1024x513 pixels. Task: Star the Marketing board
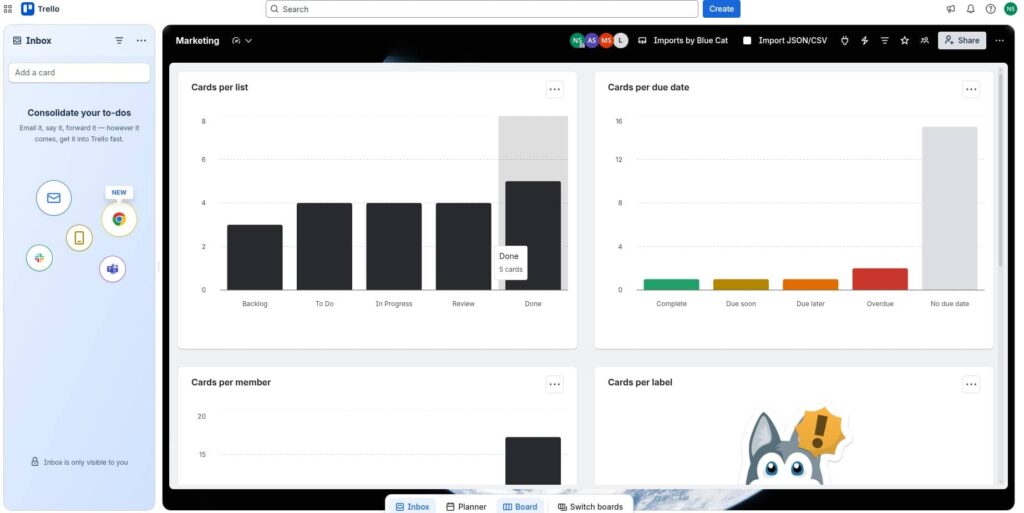[x=904, y=40]
